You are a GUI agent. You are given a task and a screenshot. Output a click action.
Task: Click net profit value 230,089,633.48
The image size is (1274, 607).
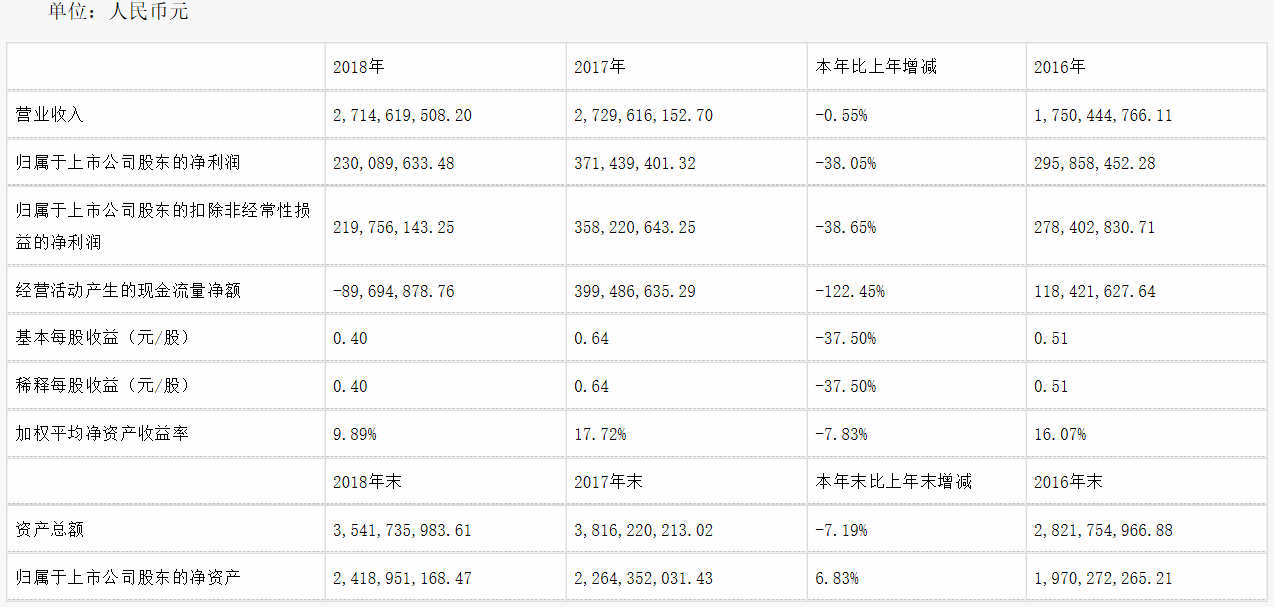[x=394, y=162]
